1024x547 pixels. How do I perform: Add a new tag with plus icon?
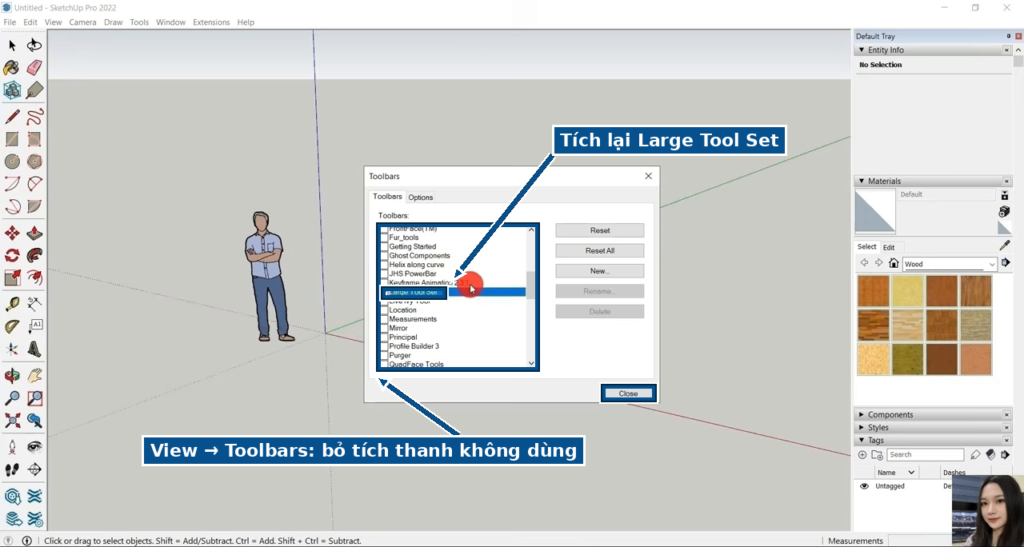click(862, 454)
